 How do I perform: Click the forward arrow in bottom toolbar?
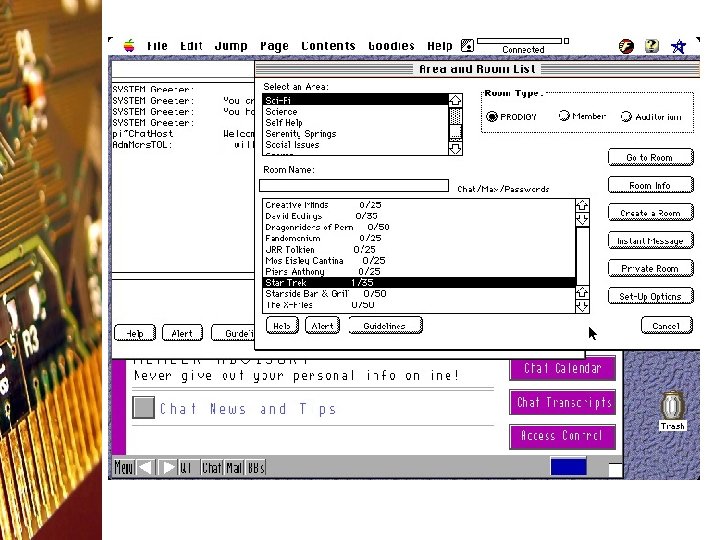168,467
